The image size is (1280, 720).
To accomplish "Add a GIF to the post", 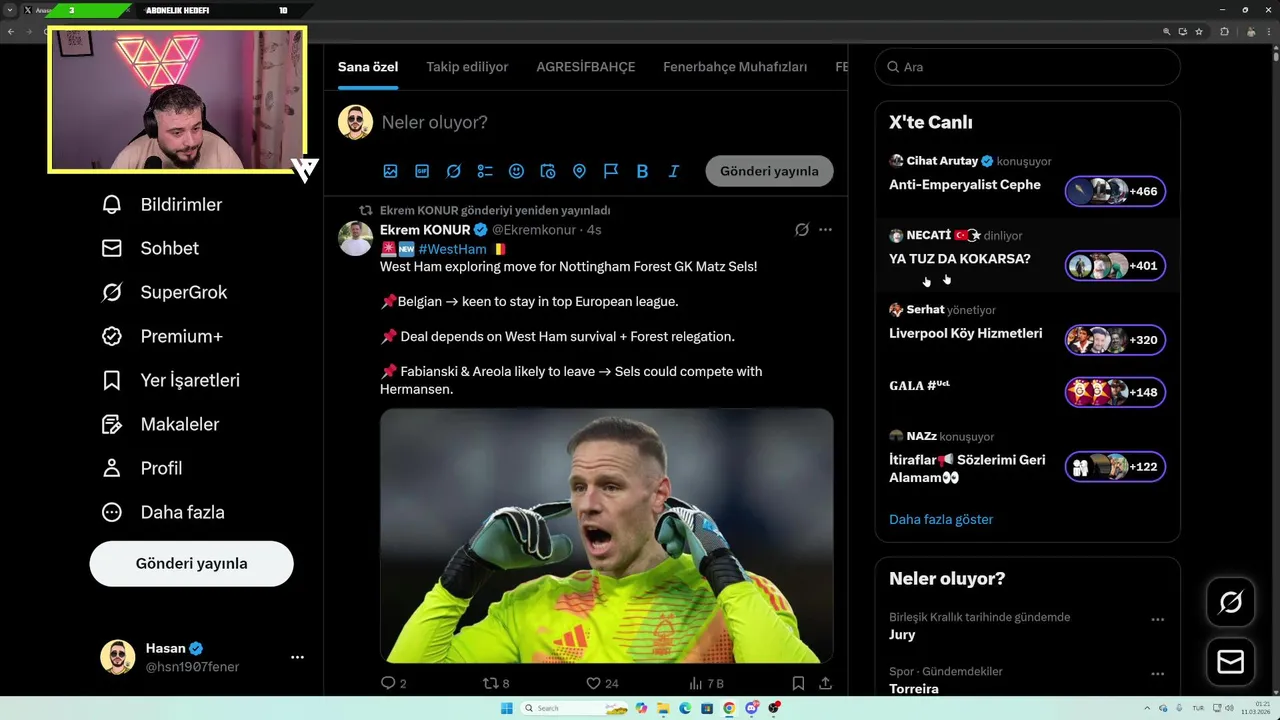I will click(422, 171).
